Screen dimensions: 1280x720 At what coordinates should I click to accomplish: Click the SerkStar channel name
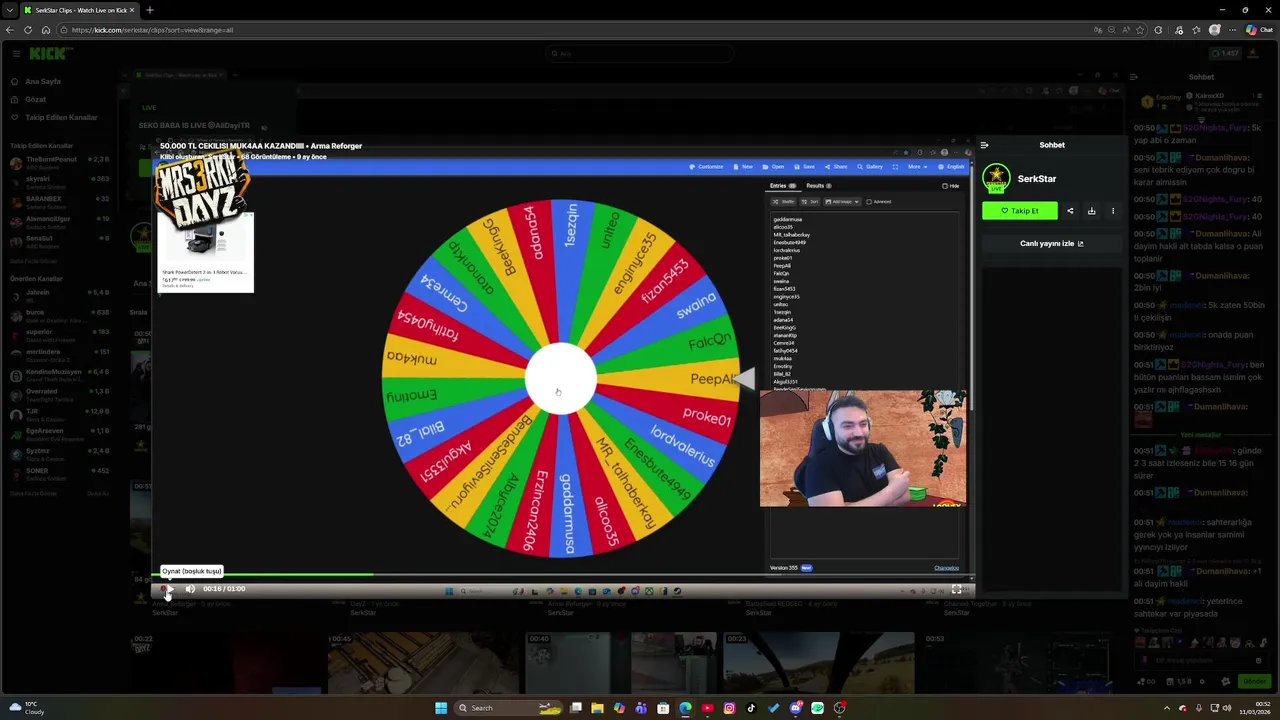pyautogui.click(x=1036, y=179)
